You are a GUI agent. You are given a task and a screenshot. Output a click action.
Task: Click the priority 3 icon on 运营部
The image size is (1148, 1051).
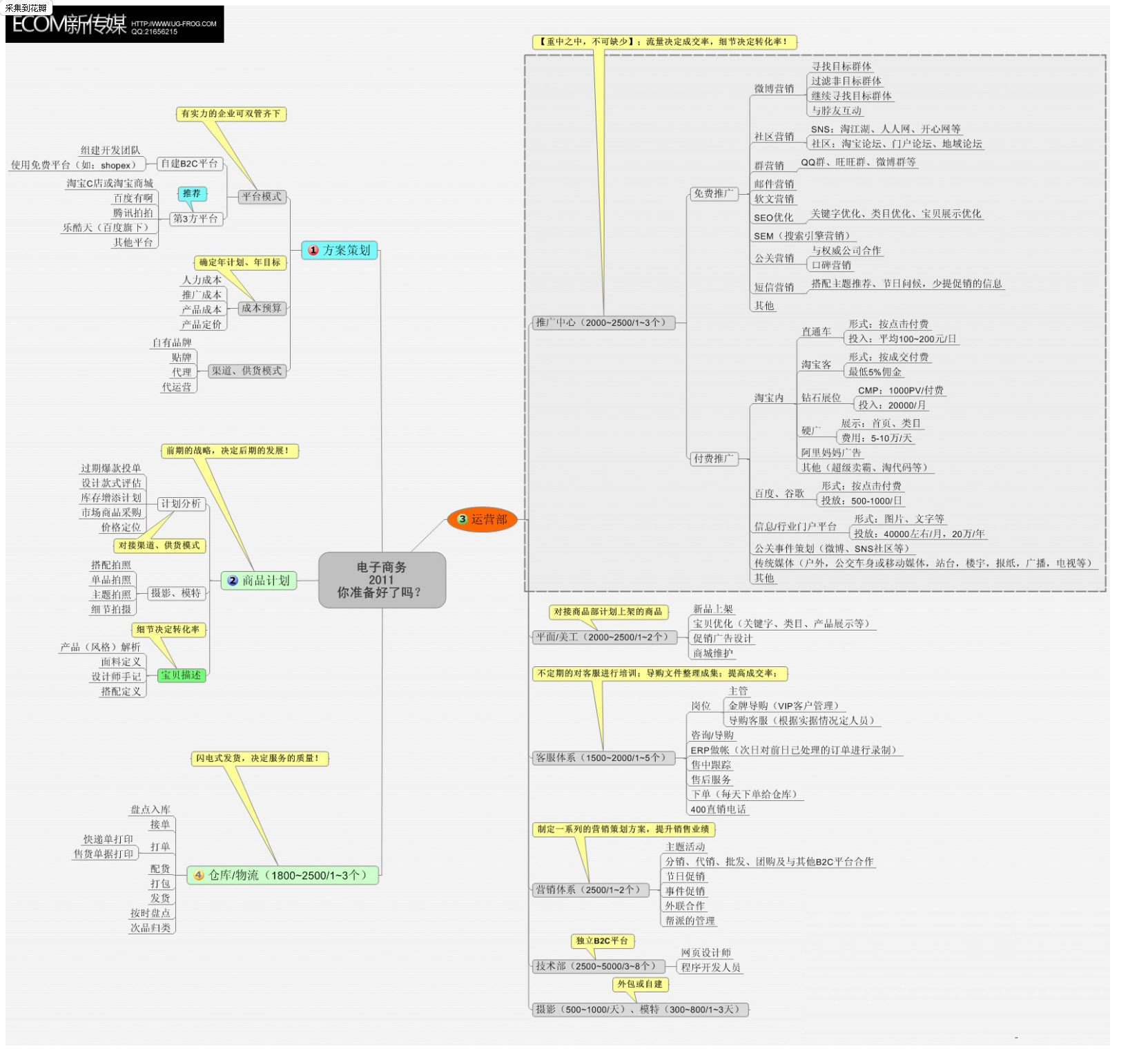(463, 519)
